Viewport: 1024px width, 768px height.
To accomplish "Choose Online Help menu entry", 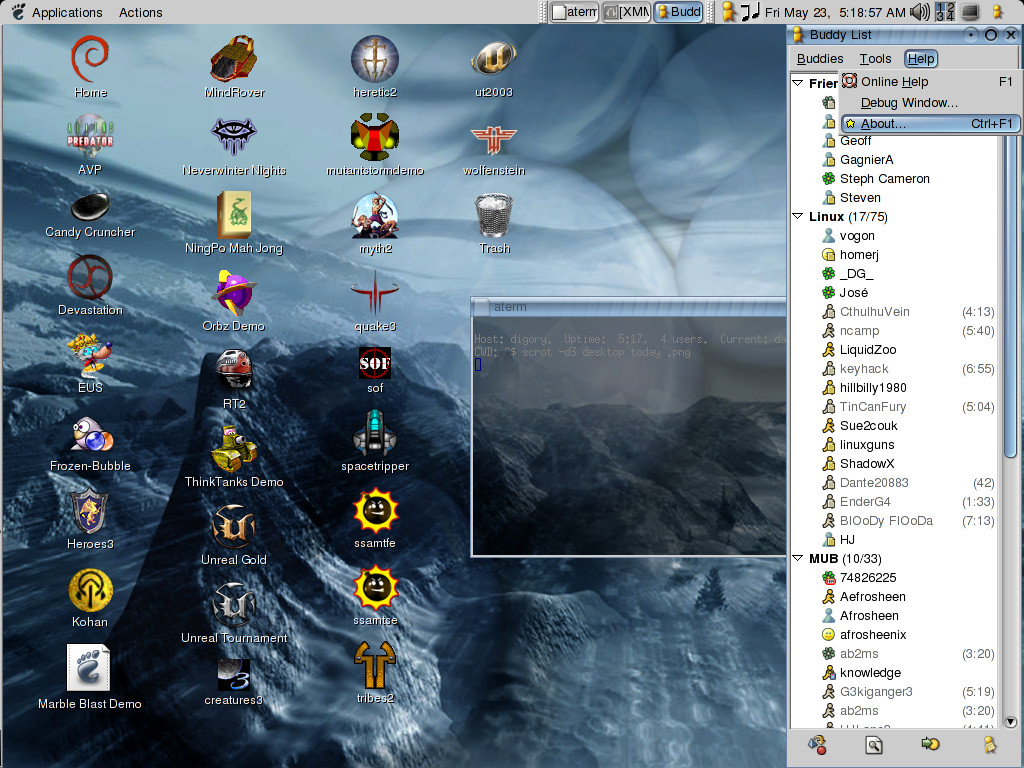I will (930, 82).
